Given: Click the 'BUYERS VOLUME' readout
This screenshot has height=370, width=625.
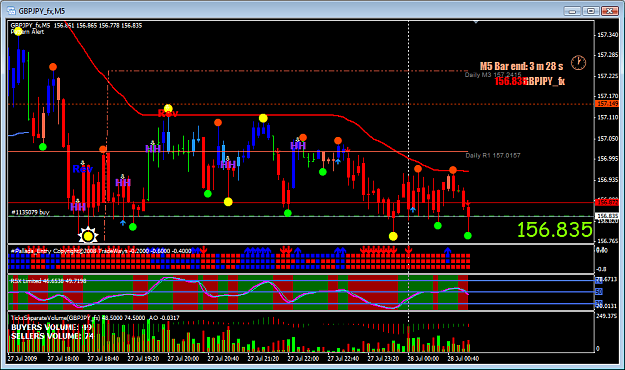Looking at the screenshot, I should pos(51,327).
